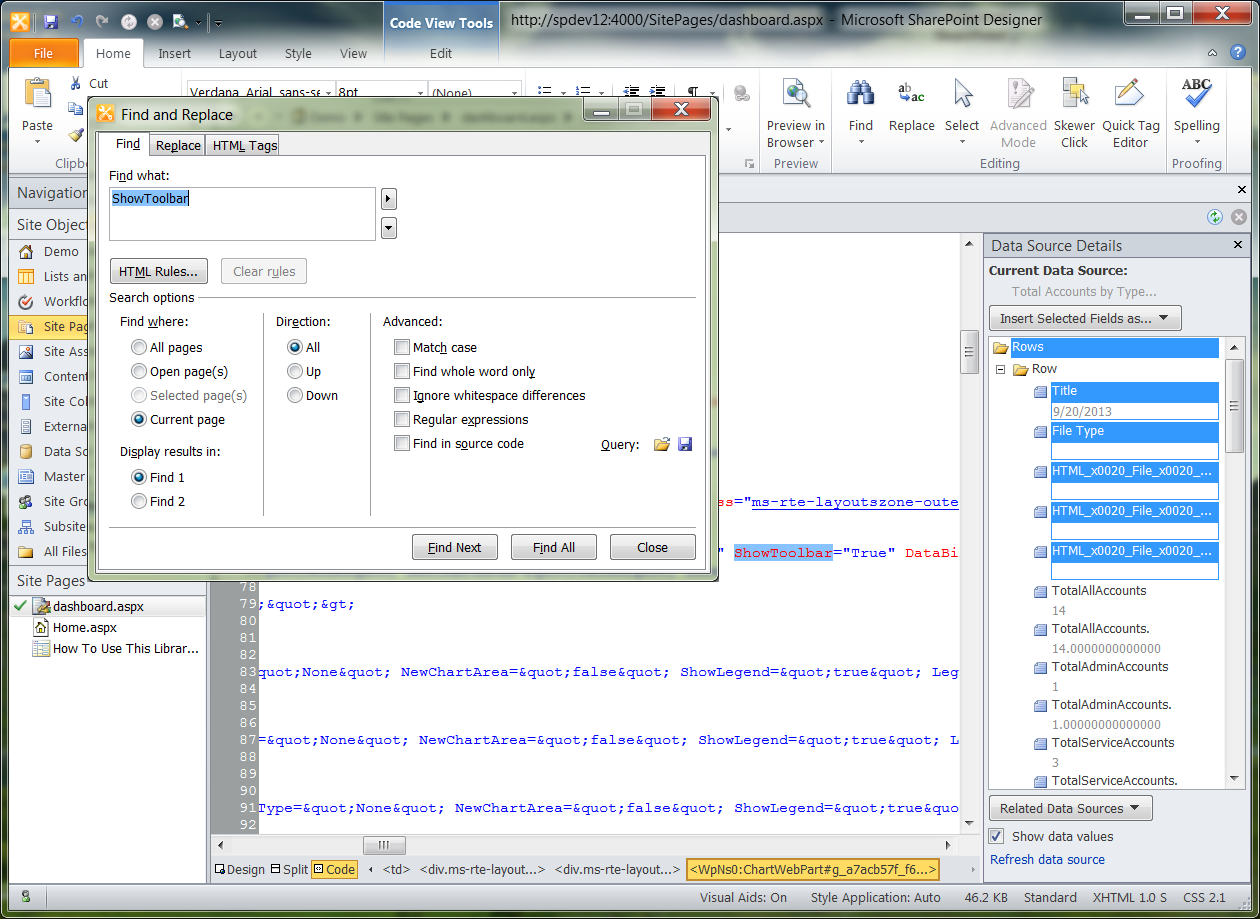Click the Data Source Details scrollbar thumb
This screenshot has width=1260, height=919.
click(x=1234, y=407)
